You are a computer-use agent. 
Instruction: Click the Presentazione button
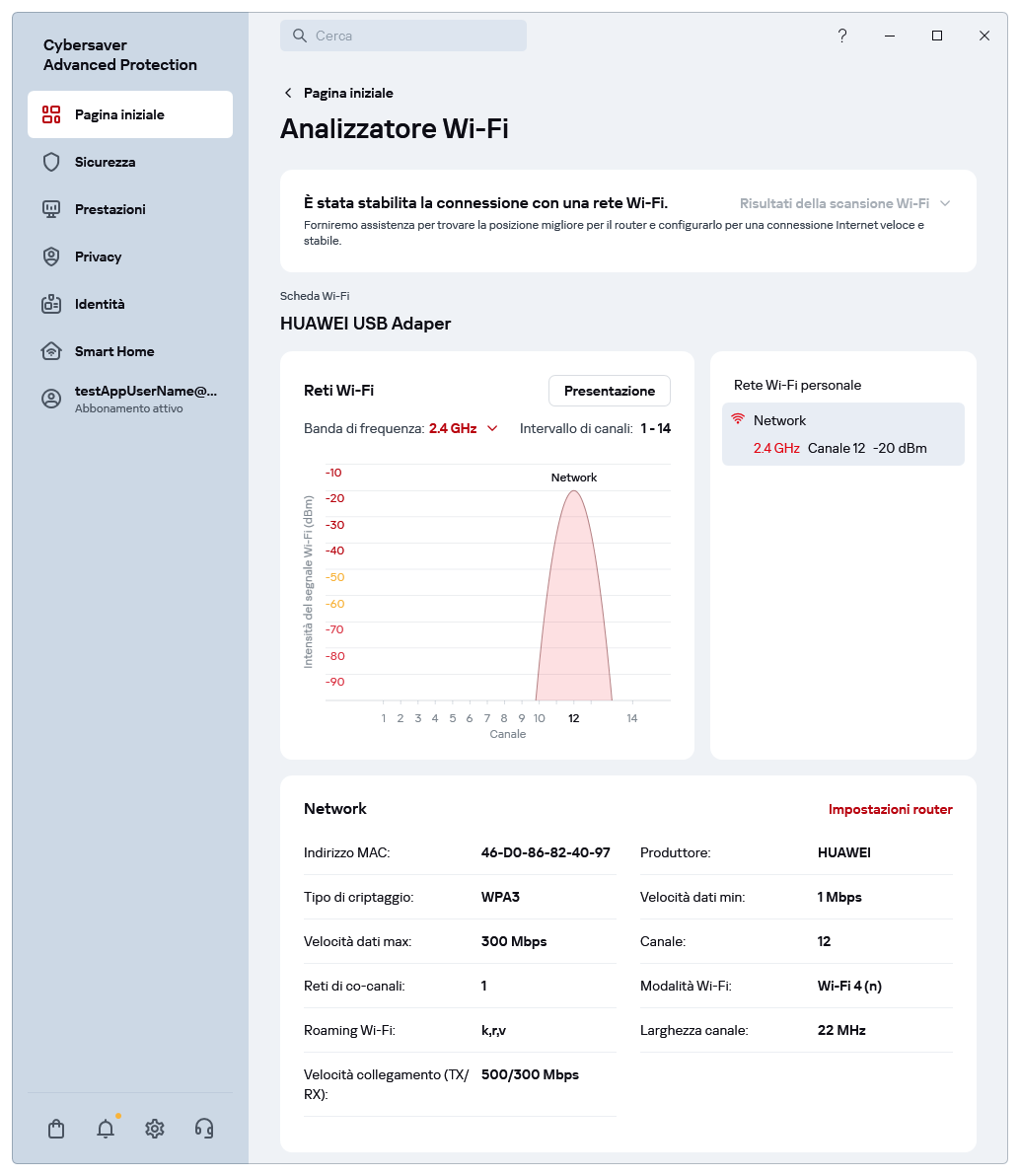click(609, 391)
